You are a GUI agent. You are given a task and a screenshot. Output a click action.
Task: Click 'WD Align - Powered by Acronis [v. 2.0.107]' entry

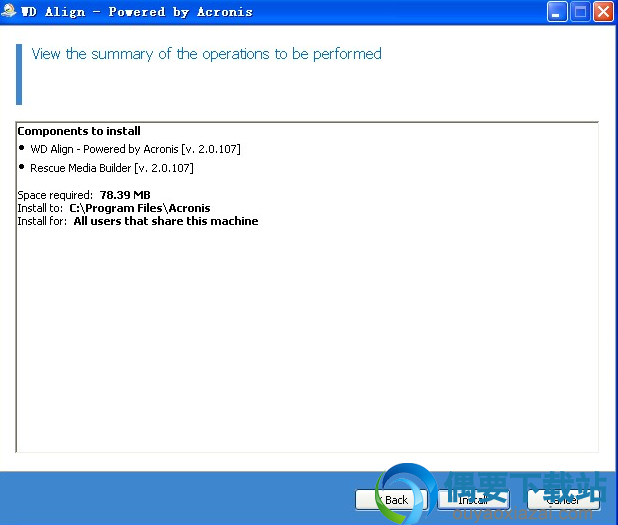135,149
